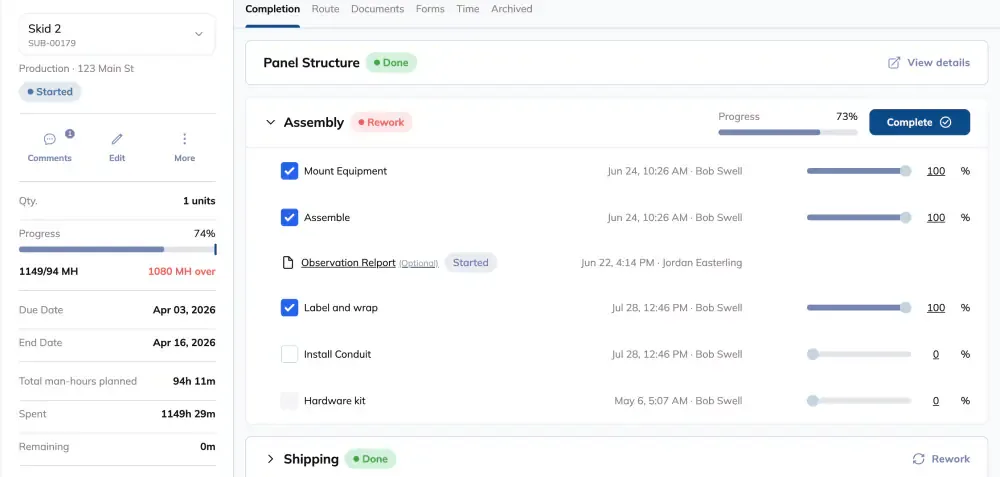Check the Install Conduit checkbox
Viewport: 1000px width, 477px height.
290,354
